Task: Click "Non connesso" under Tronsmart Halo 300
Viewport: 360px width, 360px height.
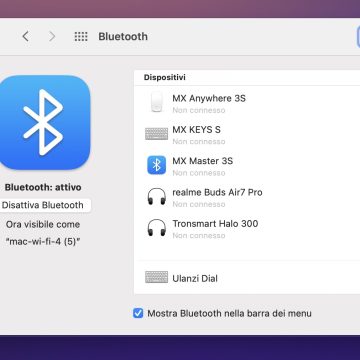Action: (x=199, y=235)
